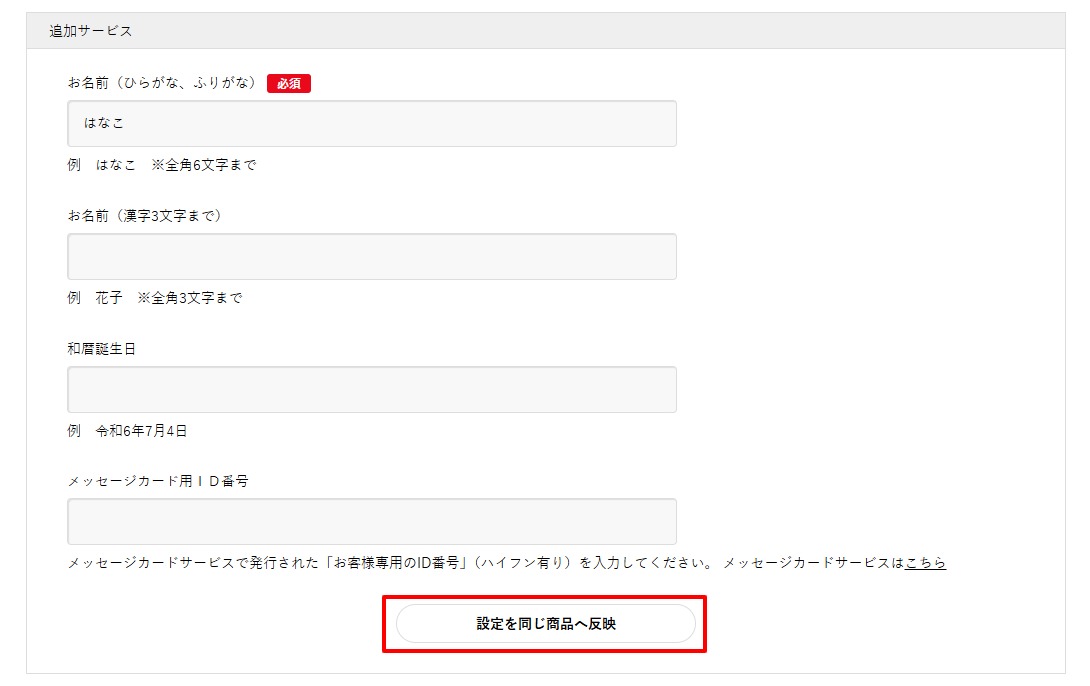Click the 和暦誕生日 label text
This screenshot has height=686, width=1090.
(101, 349)
